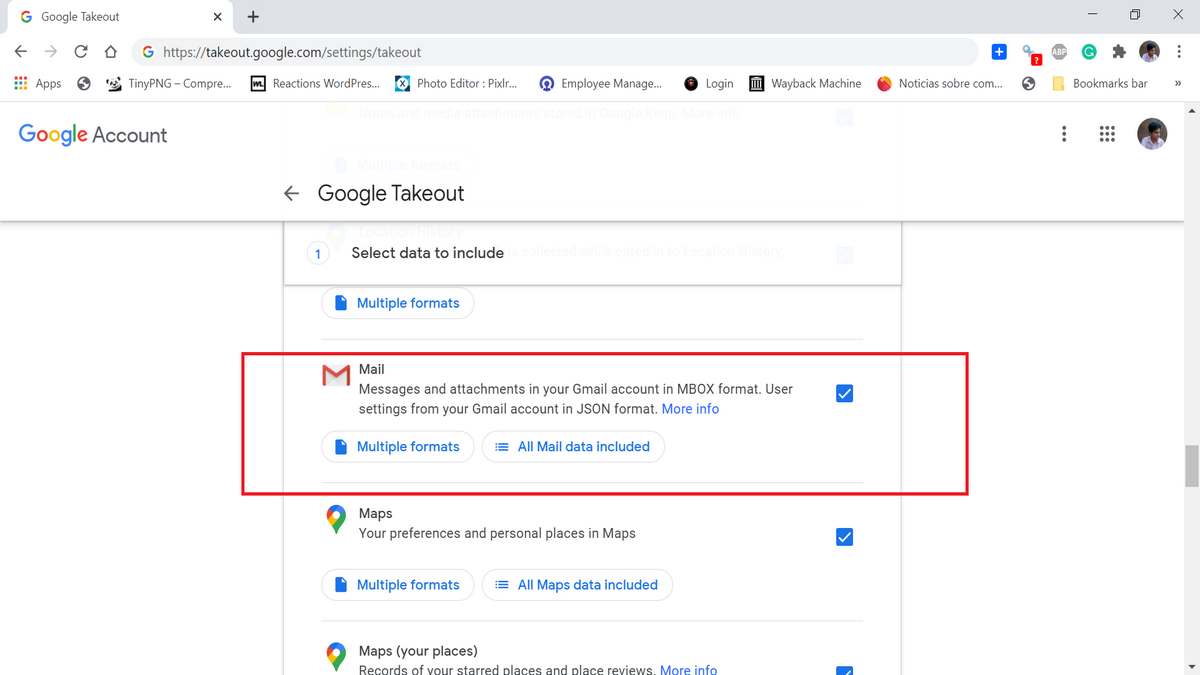The image size is (1200, 675).
Task: Uncheck the Maps export checkbox
Action: click(844, 538)
